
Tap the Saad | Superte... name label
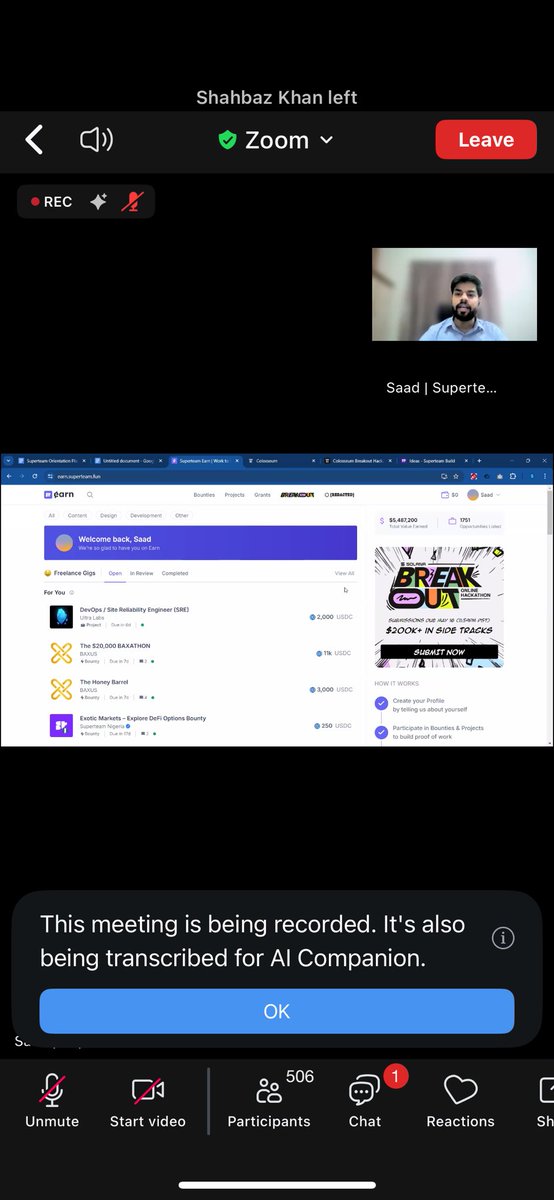441,387
